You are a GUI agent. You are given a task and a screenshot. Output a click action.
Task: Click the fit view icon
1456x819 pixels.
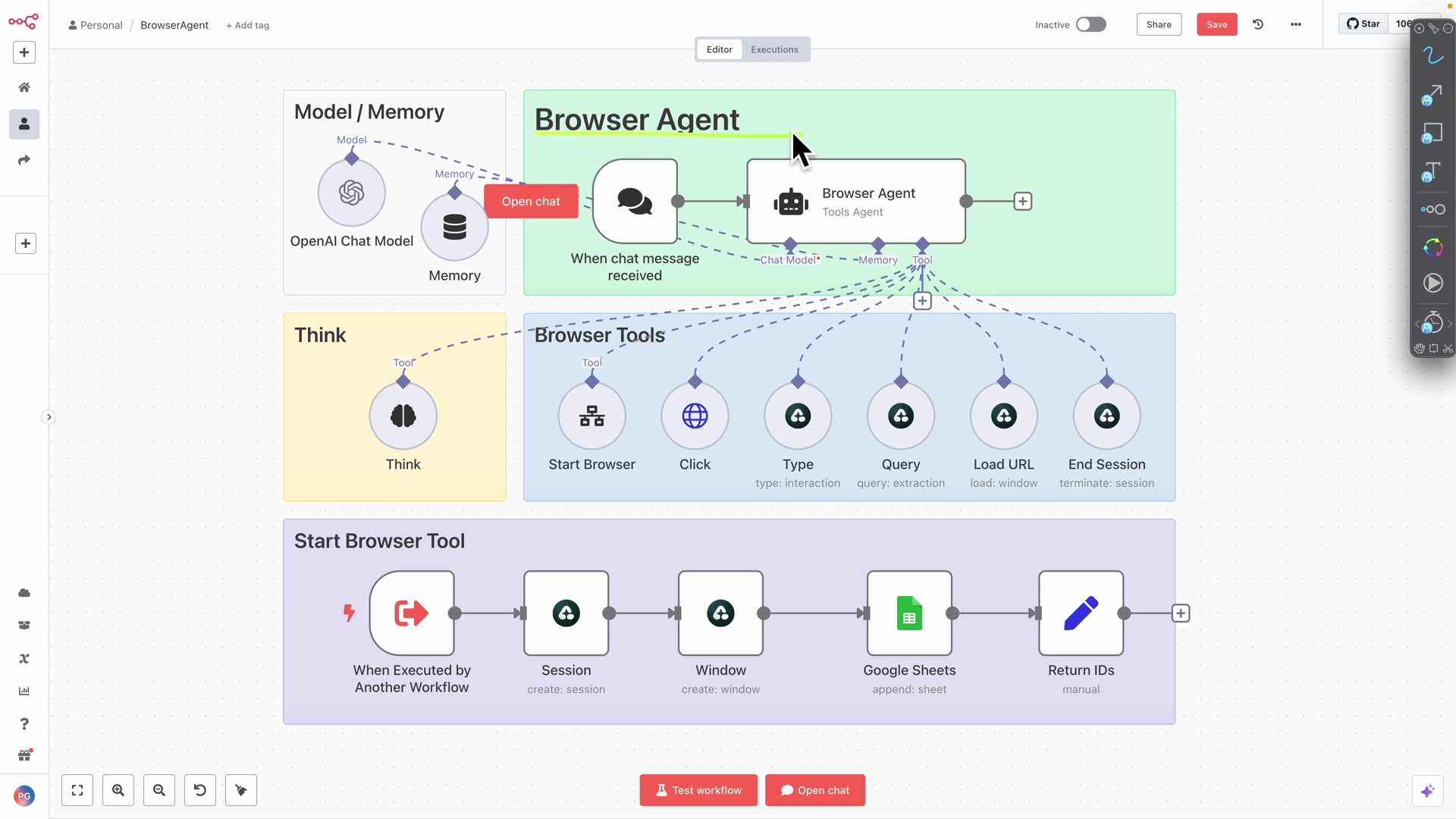coord(77,790)
